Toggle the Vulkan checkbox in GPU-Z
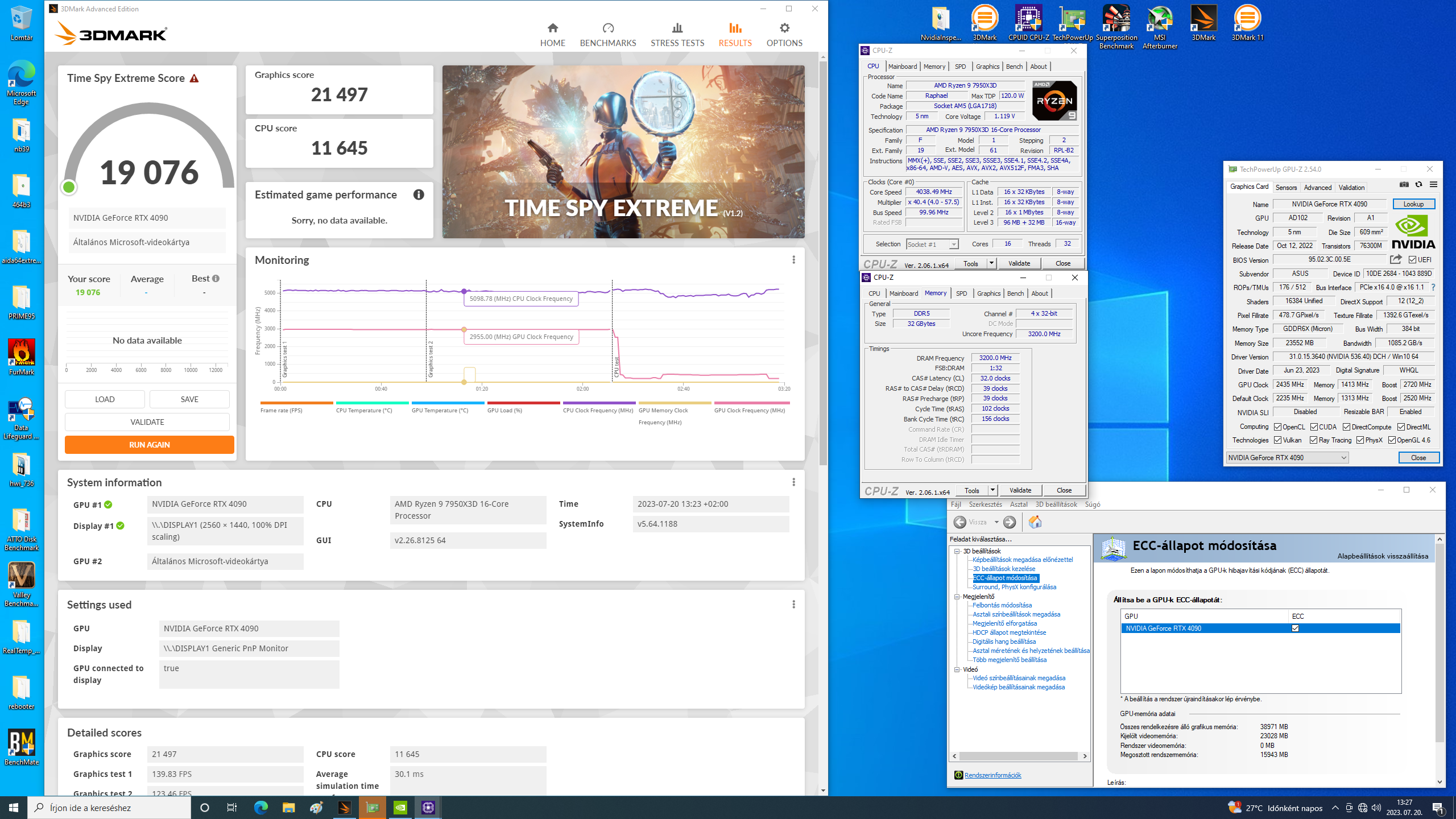This screenshot has width=1456, height=819. 1277,440
